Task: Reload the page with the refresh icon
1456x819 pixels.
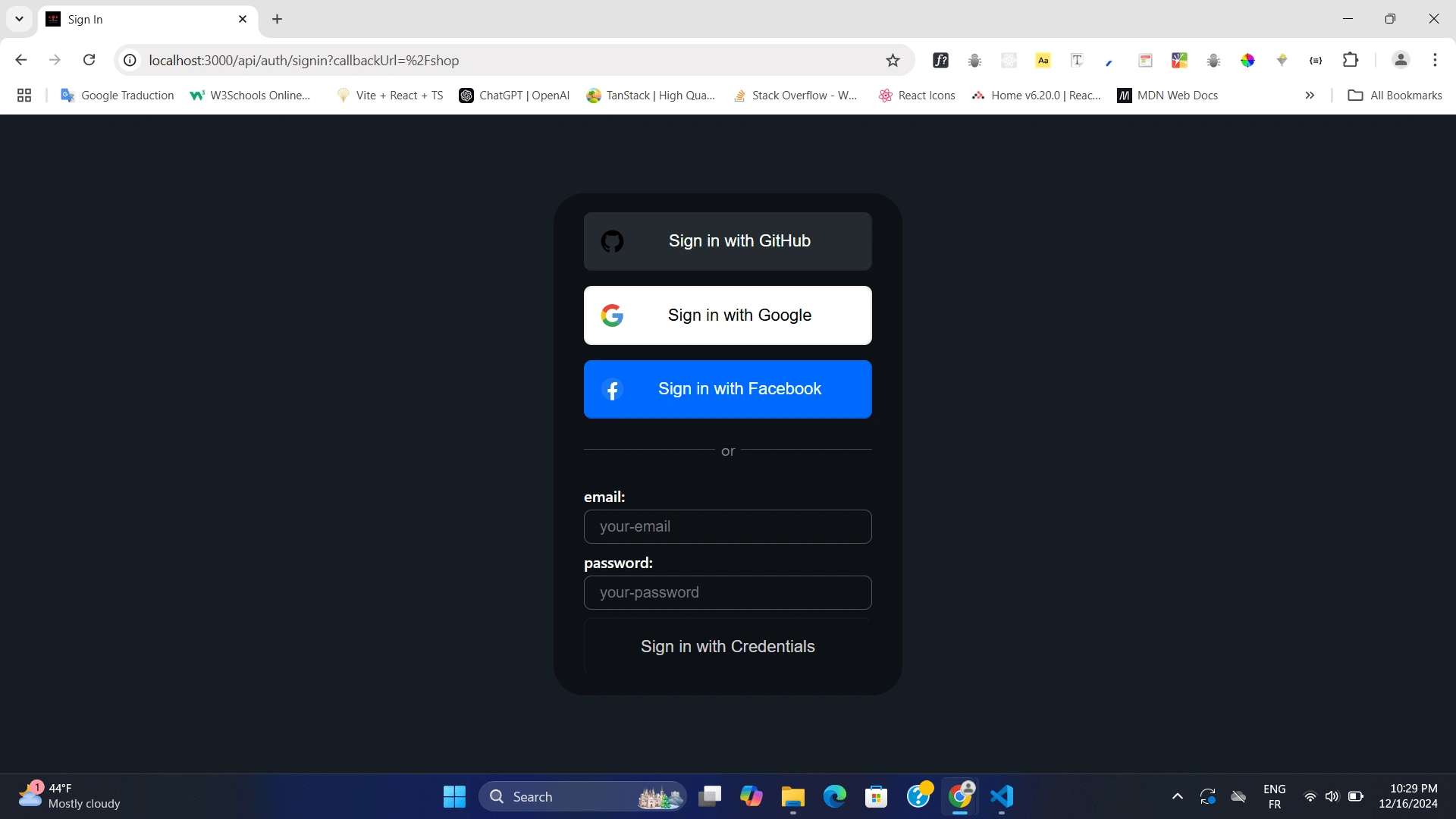Action: (x=89, y=60)
